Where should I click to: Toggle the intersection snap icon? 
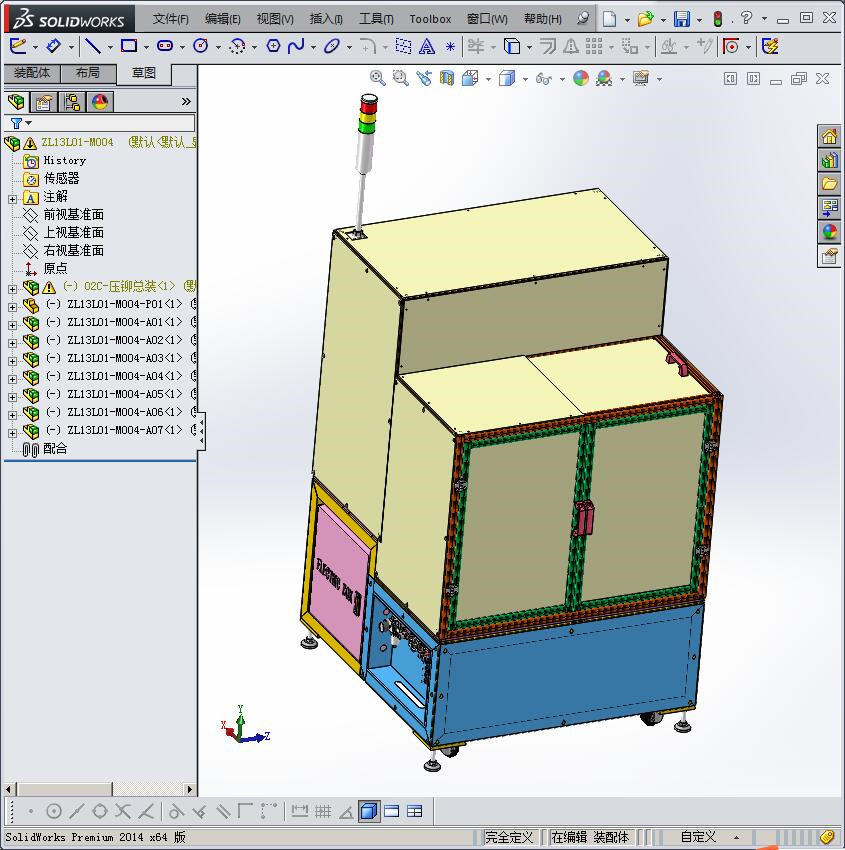coord(123,812)
